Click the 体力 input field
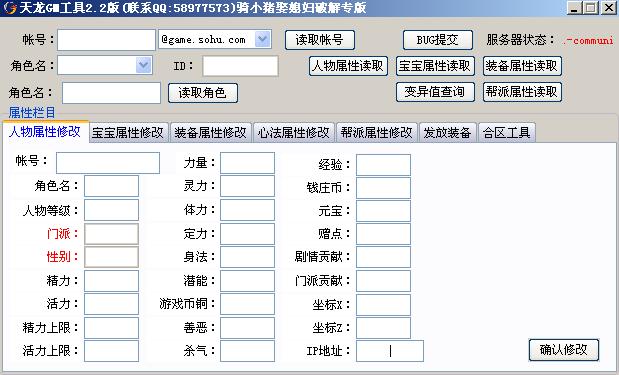The height and width of the screenshot is (375, 619). pos(248,210)
